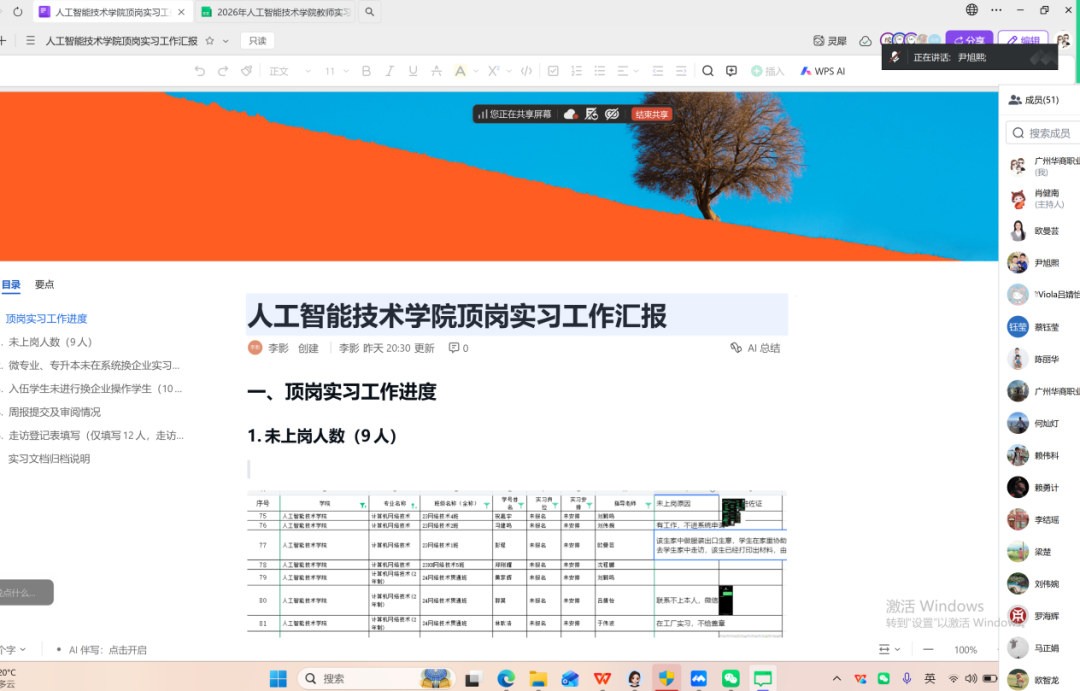Open the find magnifier in the toolbar

click(707, 71)
